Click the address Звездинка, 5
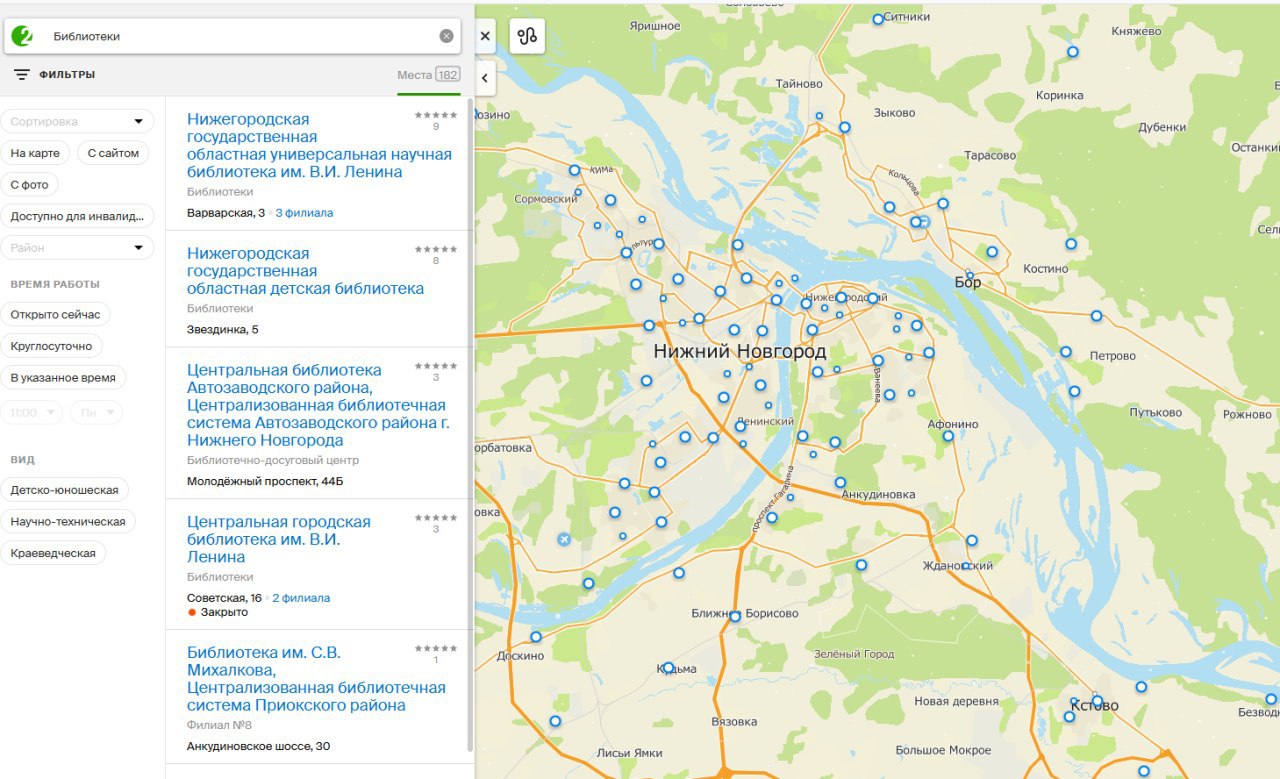The height and width of the screenshot is (779, 1280). coord(223,329)
